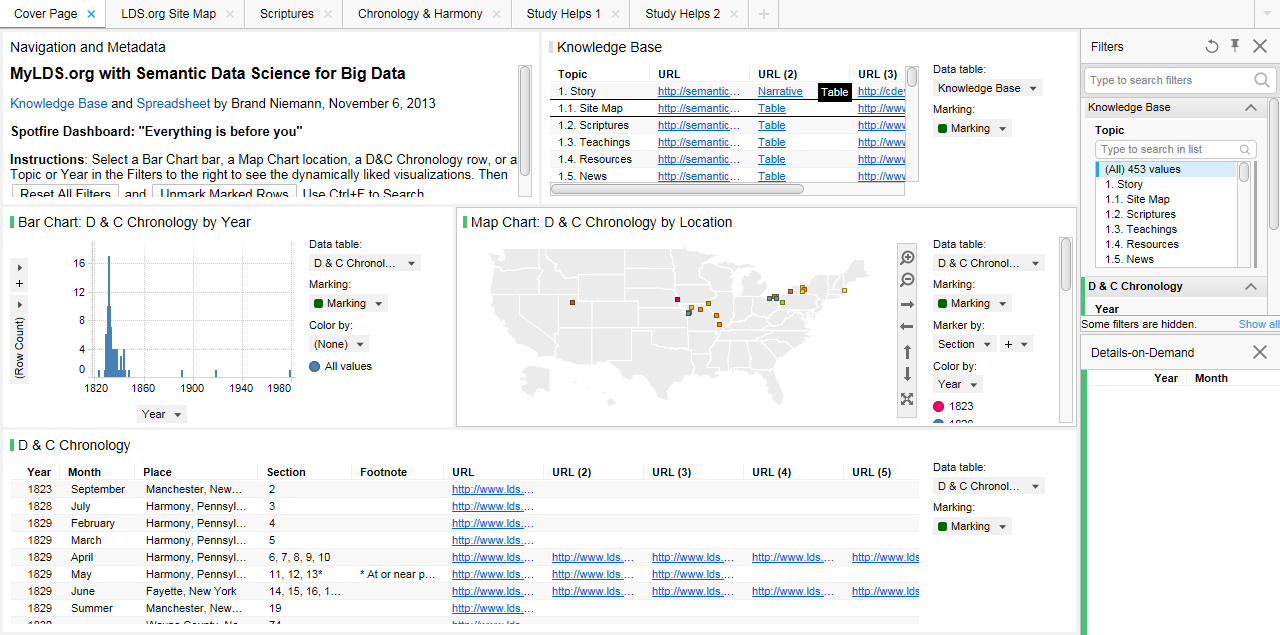Click Show all hidden filters link

click(x=1259, y=324)
